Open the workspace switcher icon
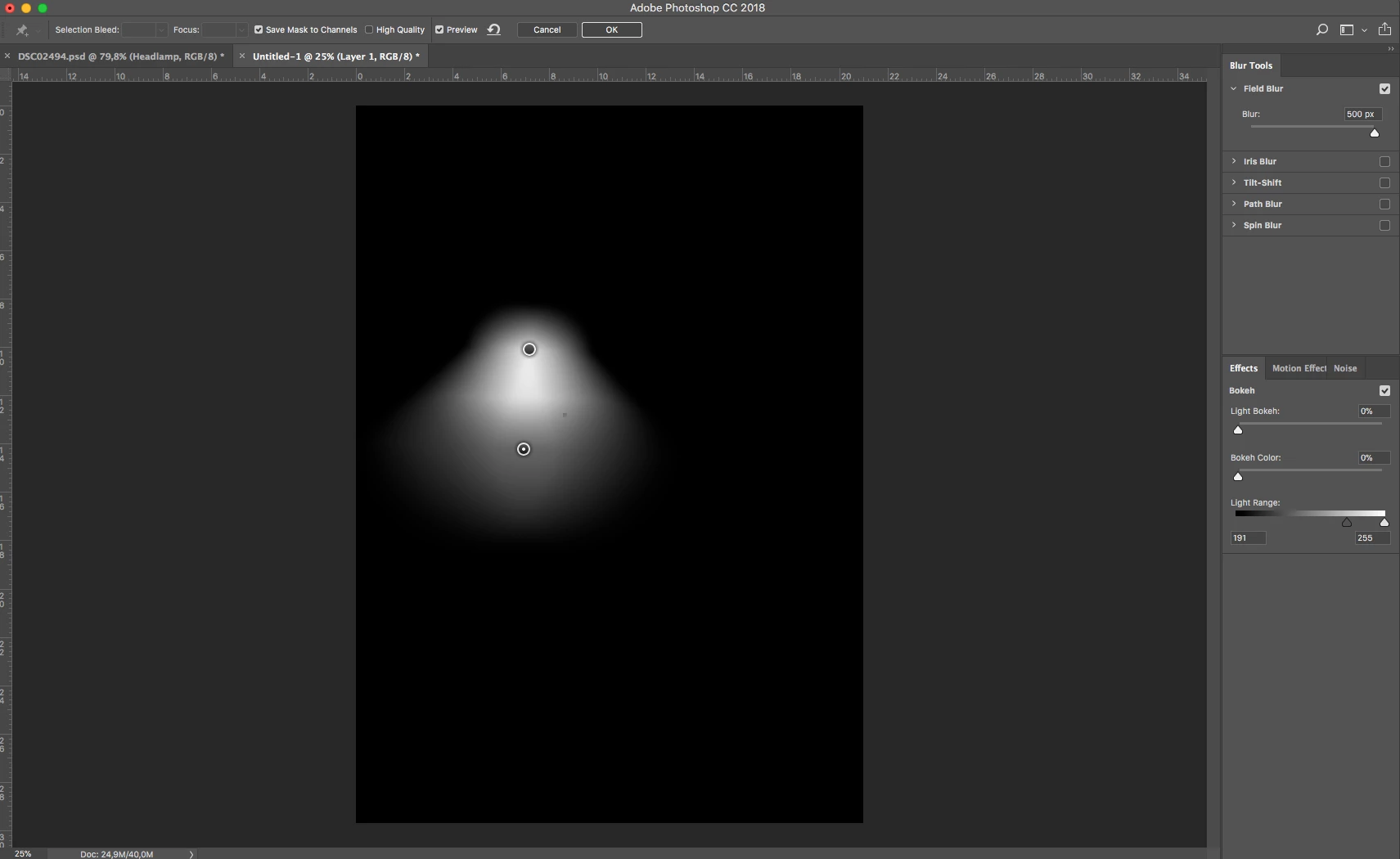The height and width of the screenshot is (859, 1400). pos(1347,29)
